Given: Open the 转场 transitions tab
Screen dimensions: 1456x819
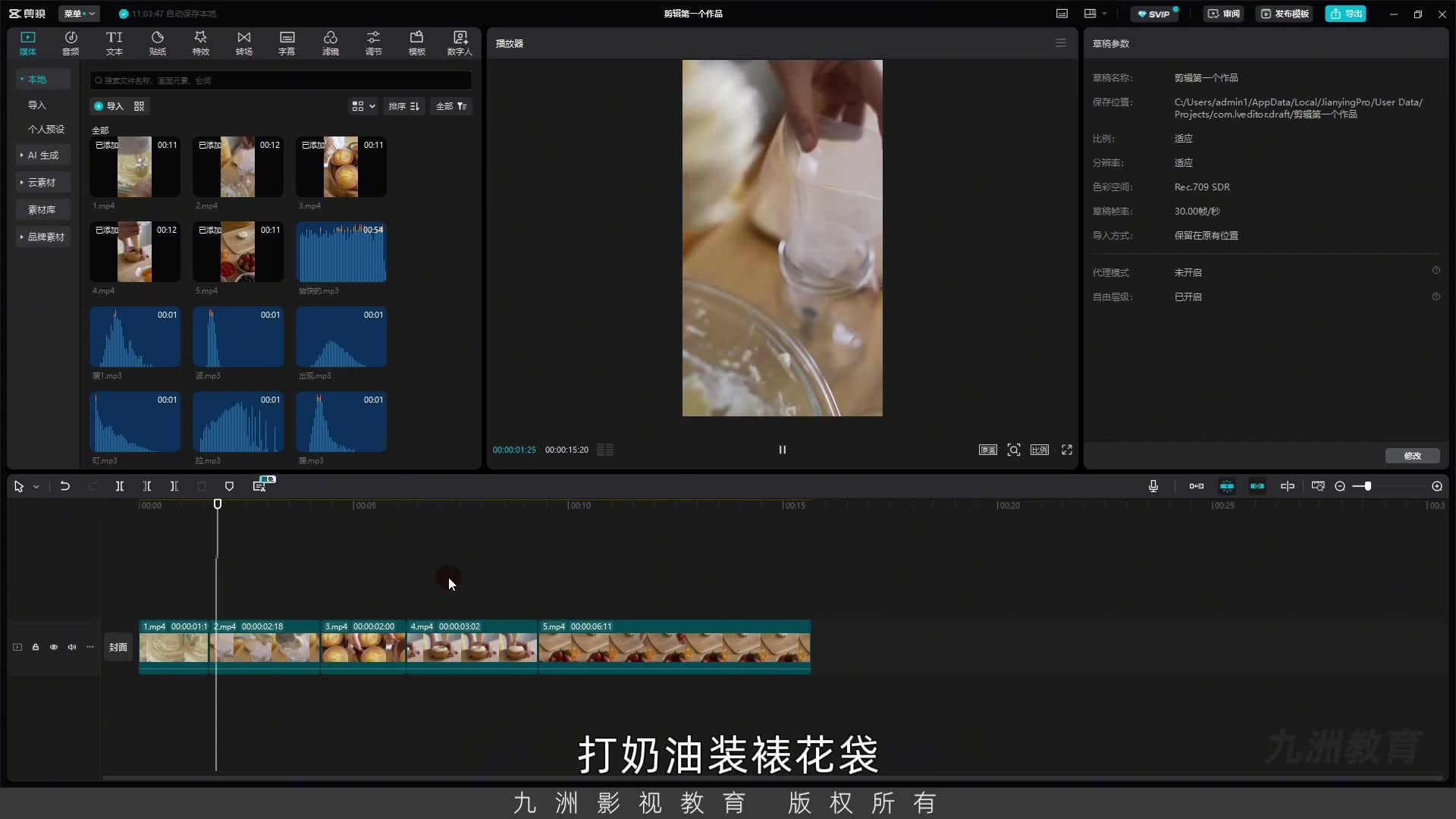Looking at the screenshot, I should [243, 43].
